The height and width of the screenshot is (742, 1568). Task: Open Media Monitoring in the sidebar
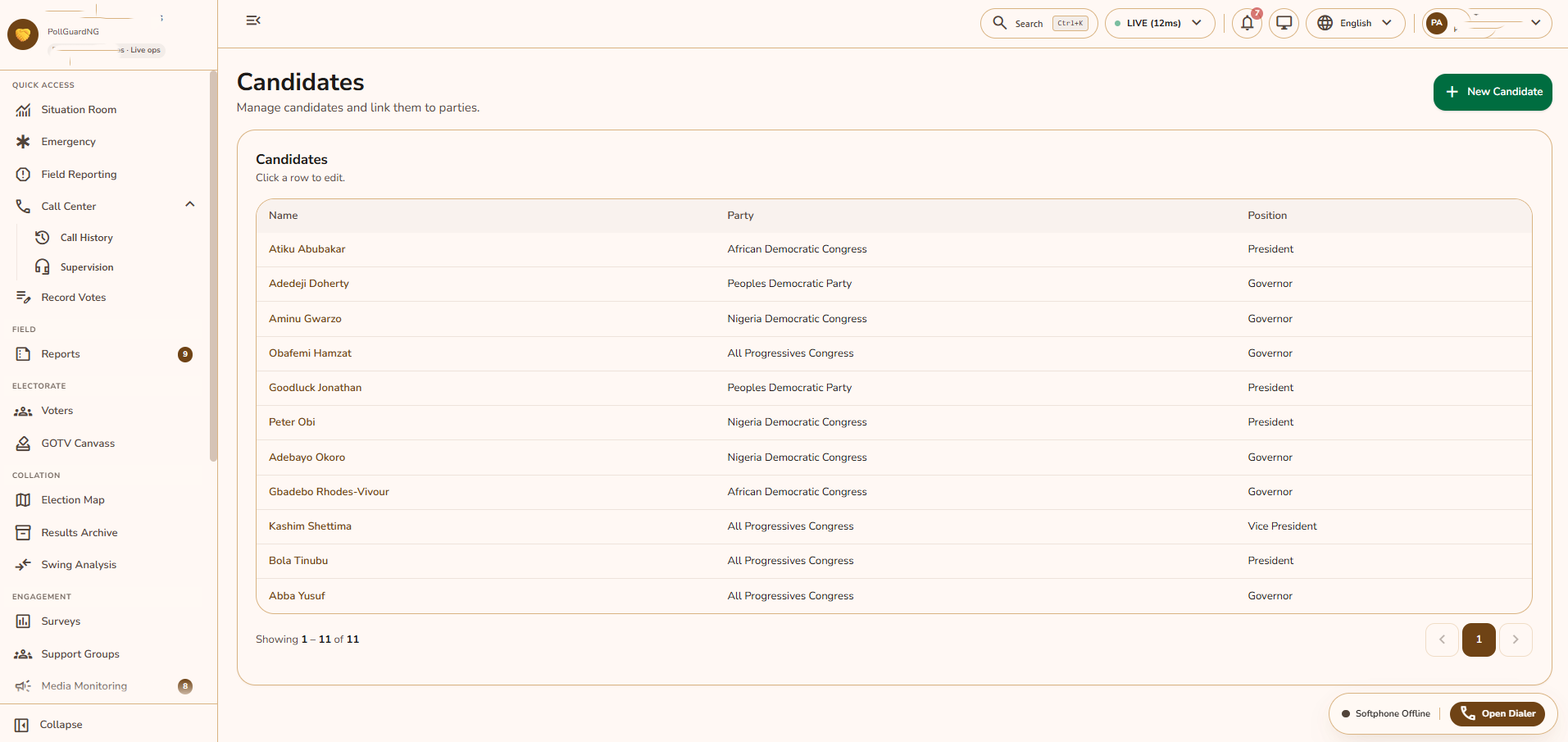104,686
